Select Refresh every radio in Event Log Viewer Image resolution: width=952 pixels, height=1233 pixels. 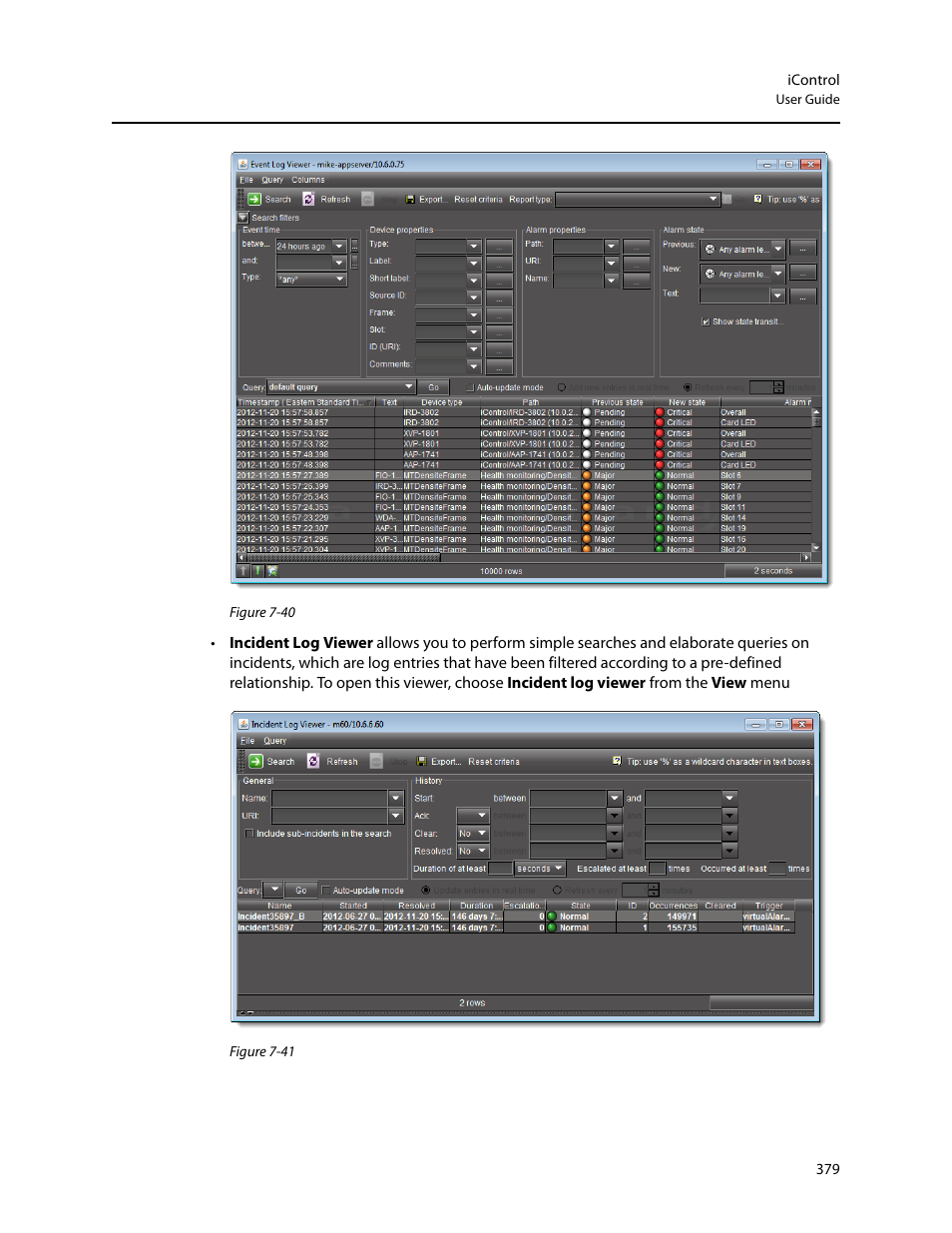click(688, 387)
